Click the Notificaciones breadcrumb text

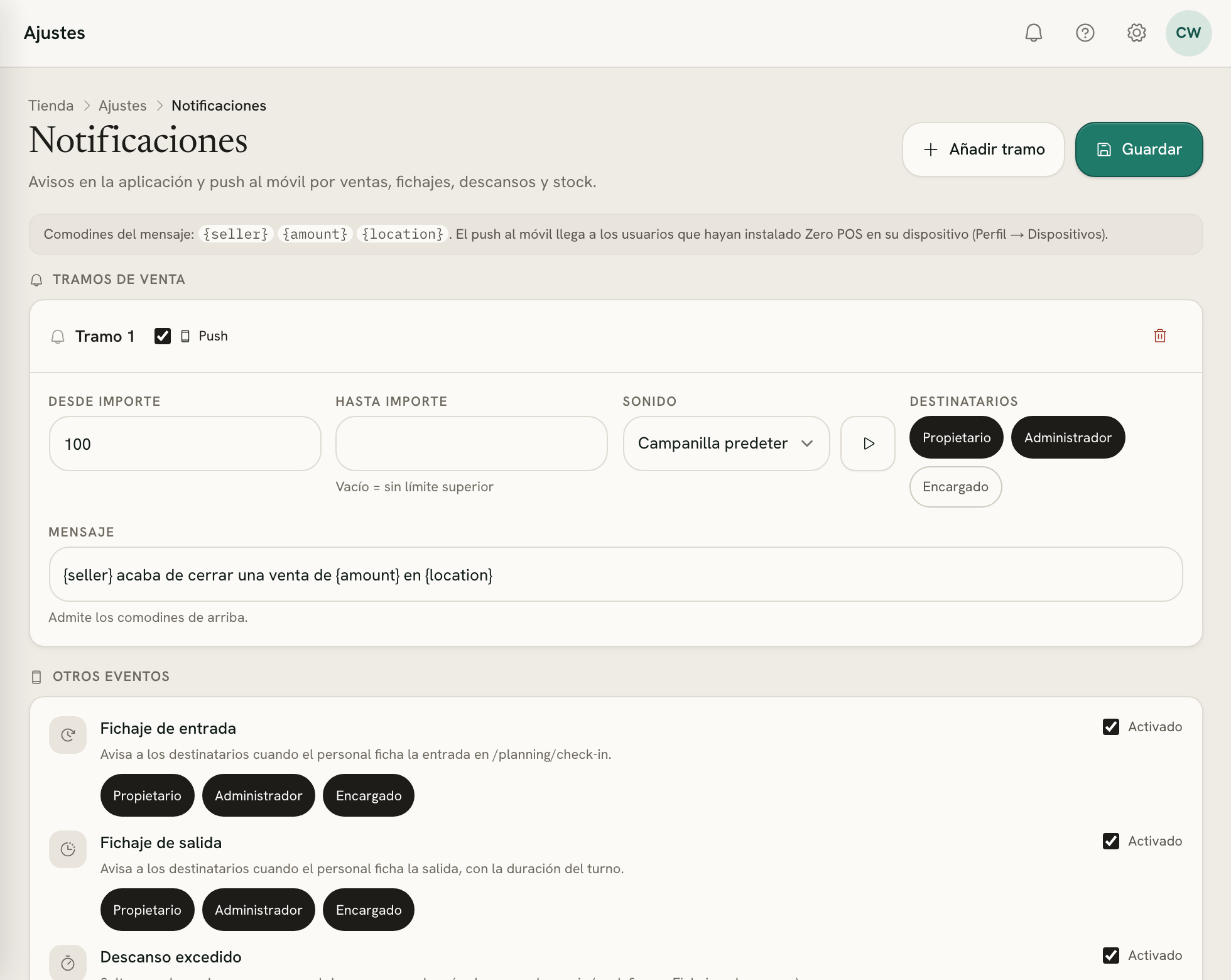tap(219, 106)
